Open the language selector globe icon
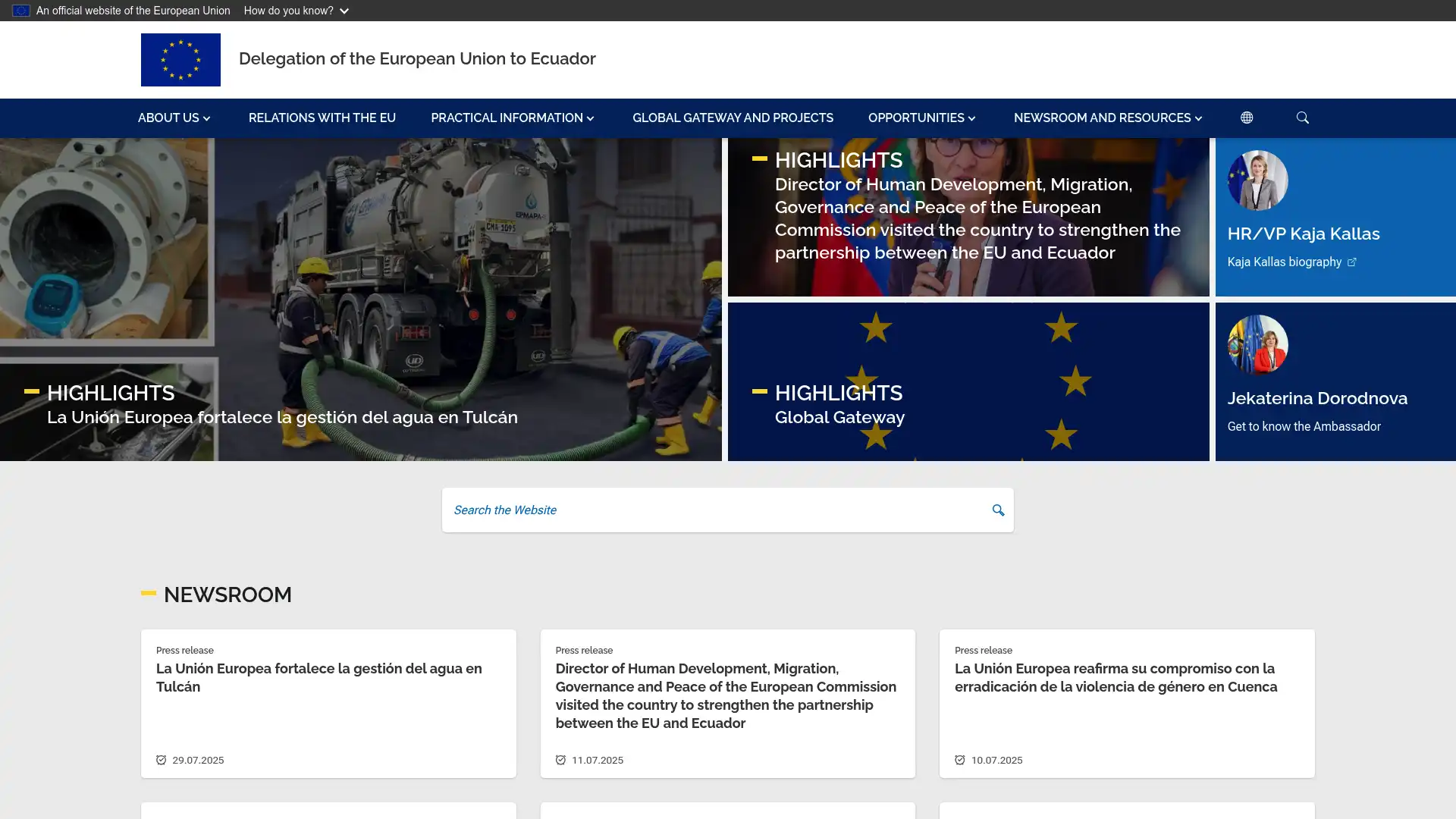 pyautogui.click(x=1247, y=118)
